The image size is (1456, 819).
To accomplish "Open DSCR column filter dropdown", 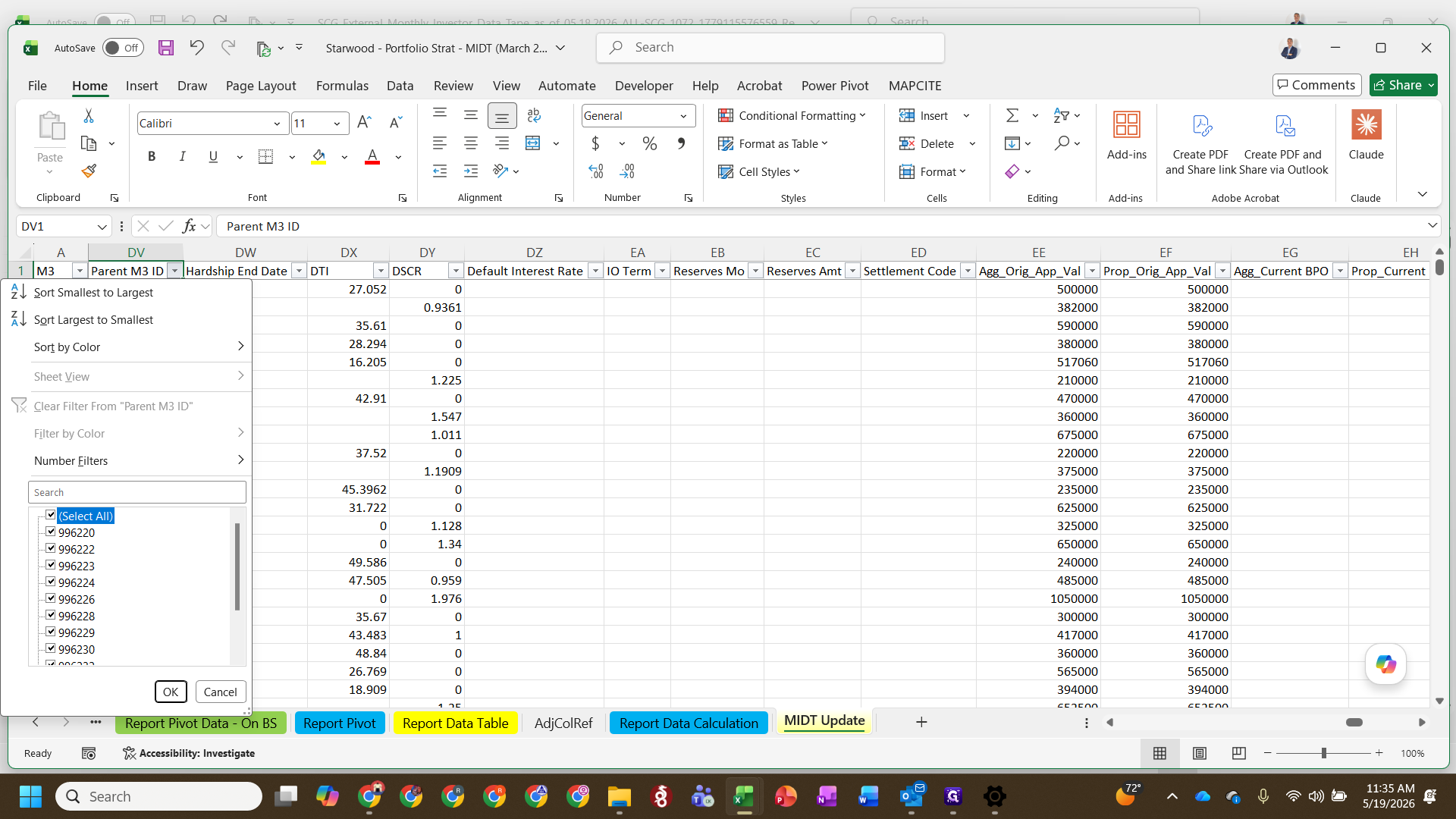I will click(x=456, y=271).
